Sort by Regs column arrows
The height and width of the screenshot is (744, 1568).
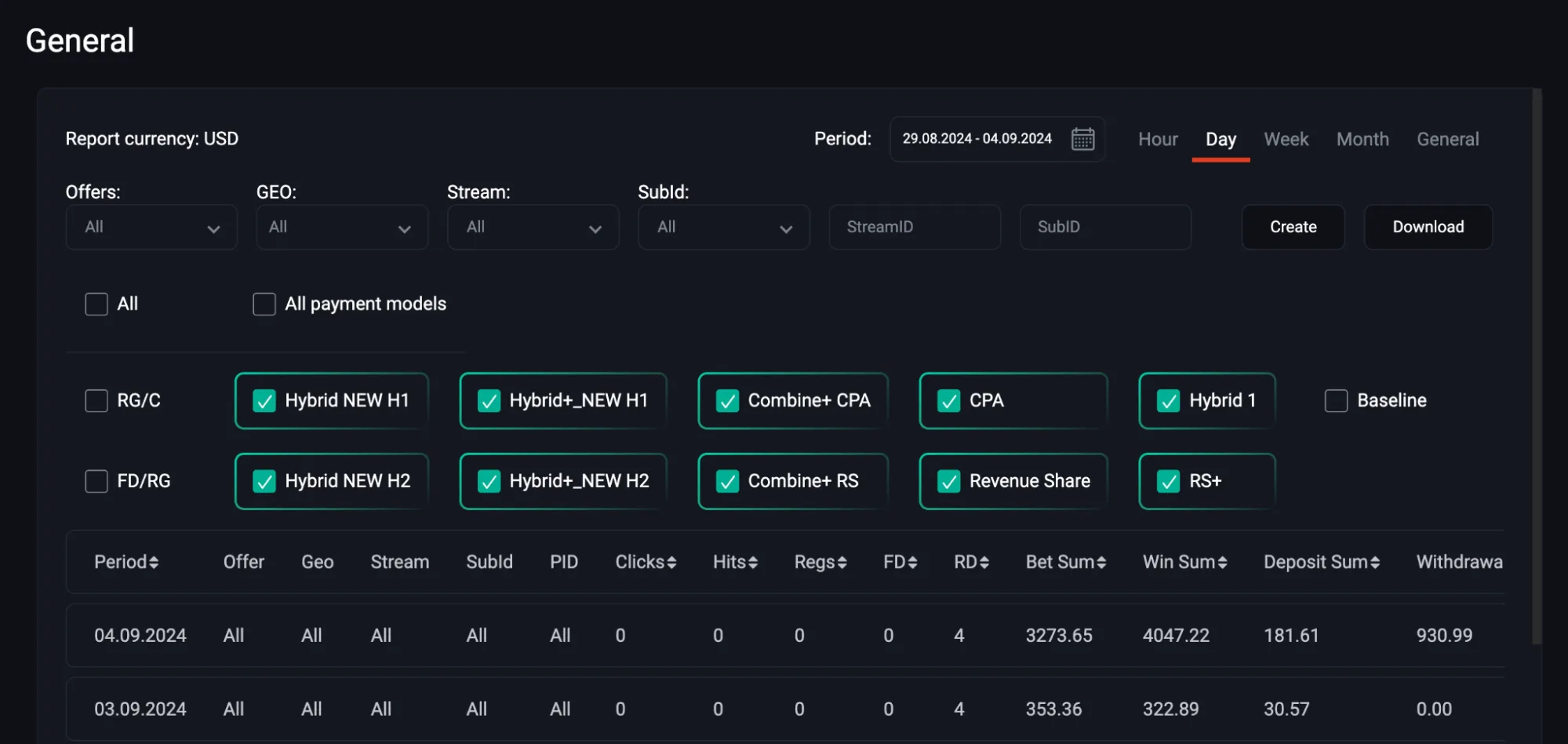click(x=842, y=562)
